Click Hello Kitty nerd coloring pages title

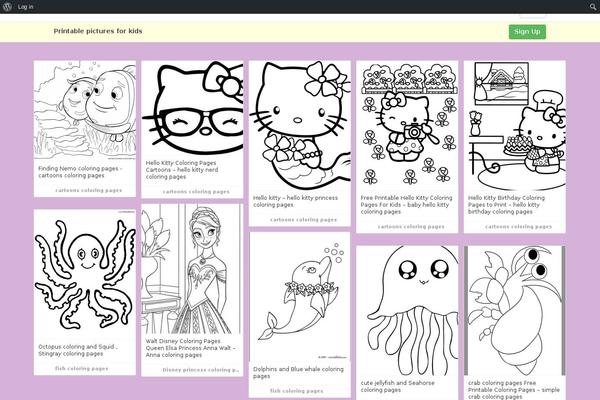click(x=182, y=170)
